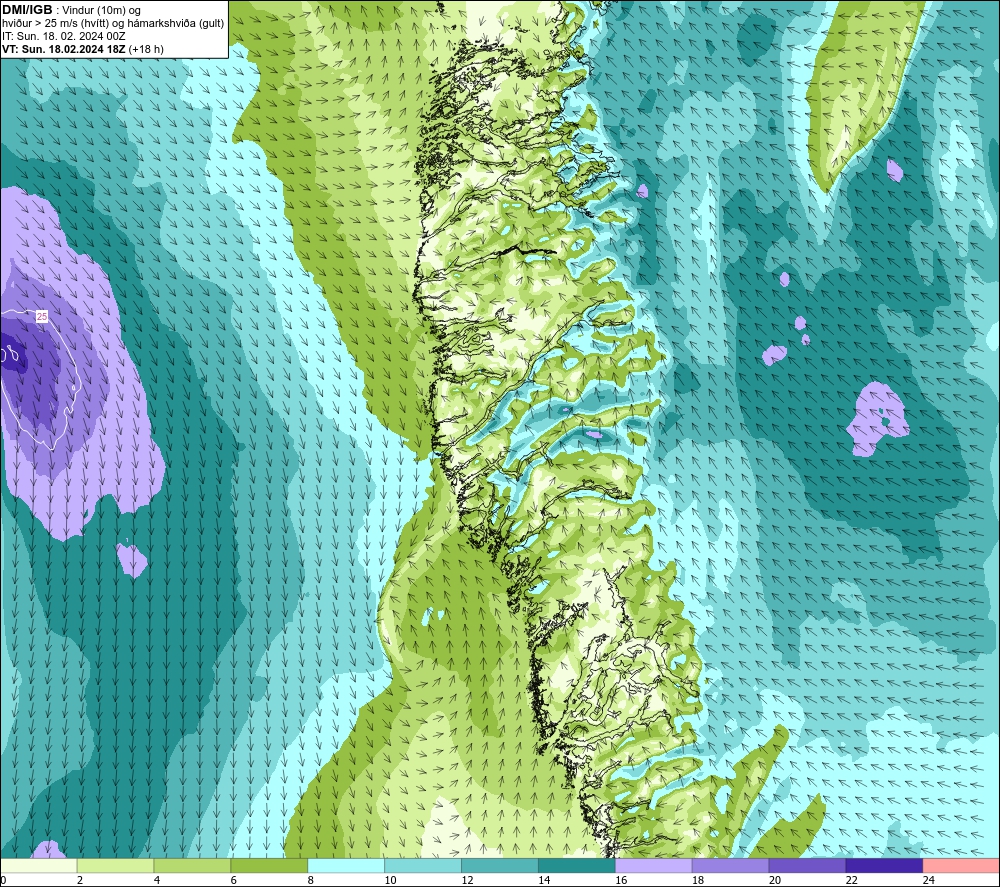Click the "VT: Sun. 18.02.2024 18Z (+18 h)" line
Image resolution: width=1000 pixels, height=887 pixels.
click(83, 49)
